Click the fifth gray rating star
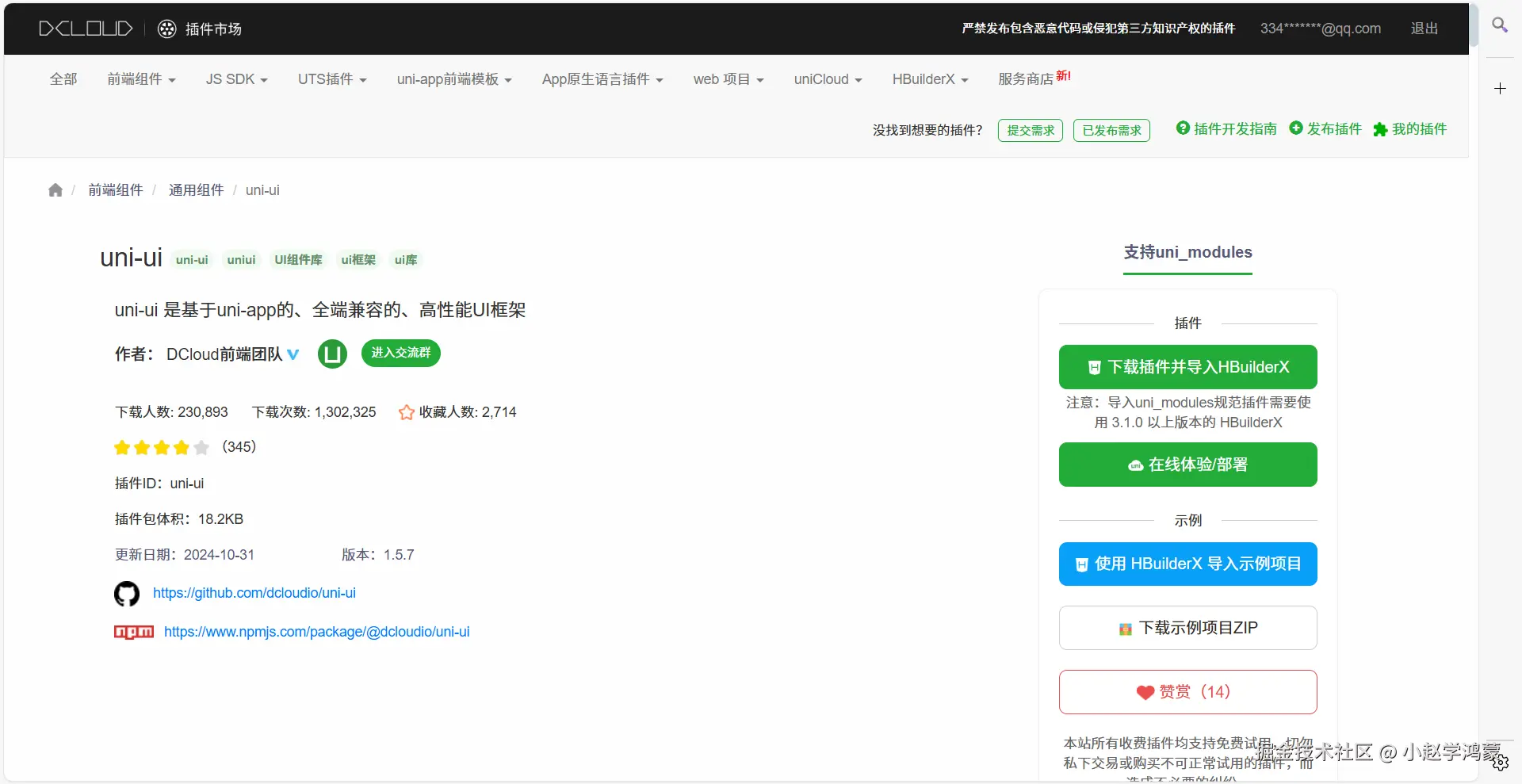 pyautogui.click(x=201, y=448)
